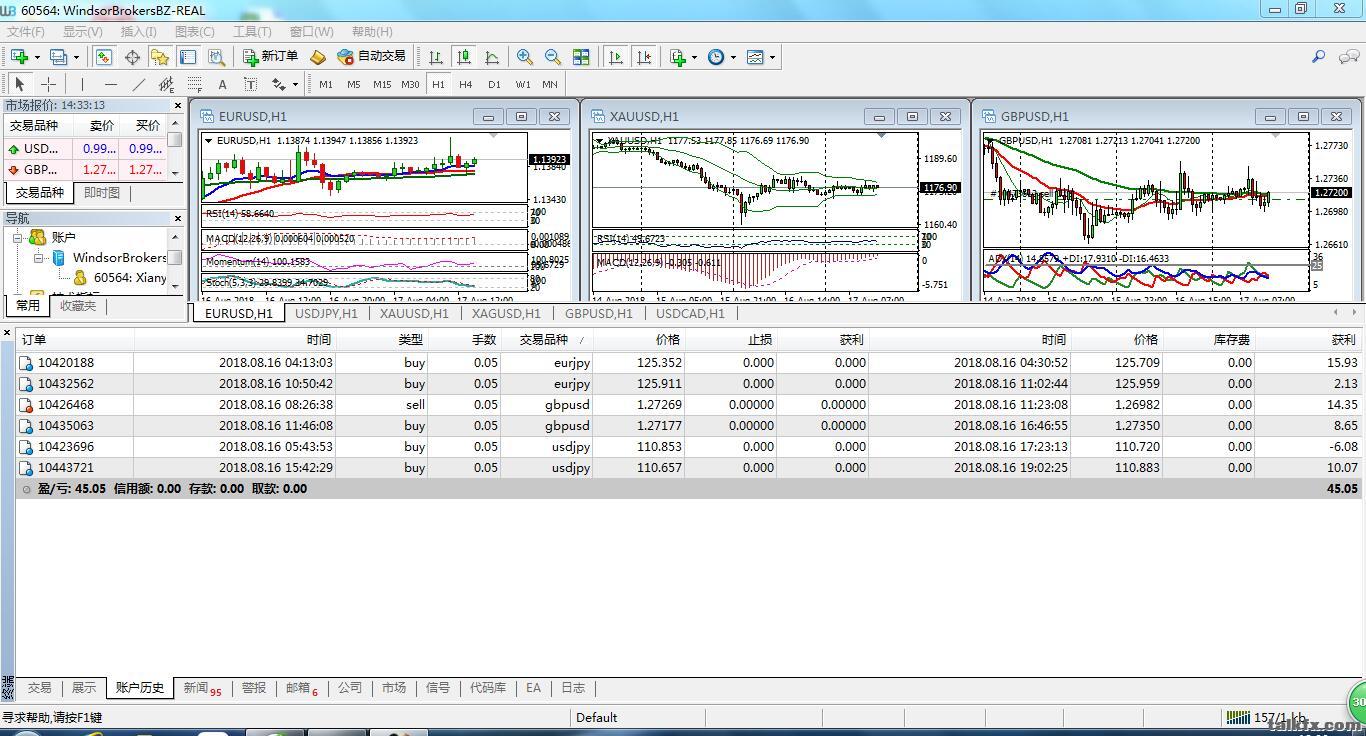Viewport: 1366px width, 736px height.
Task: Click the market watch scrollbar thumb
Action: (176, 141)
